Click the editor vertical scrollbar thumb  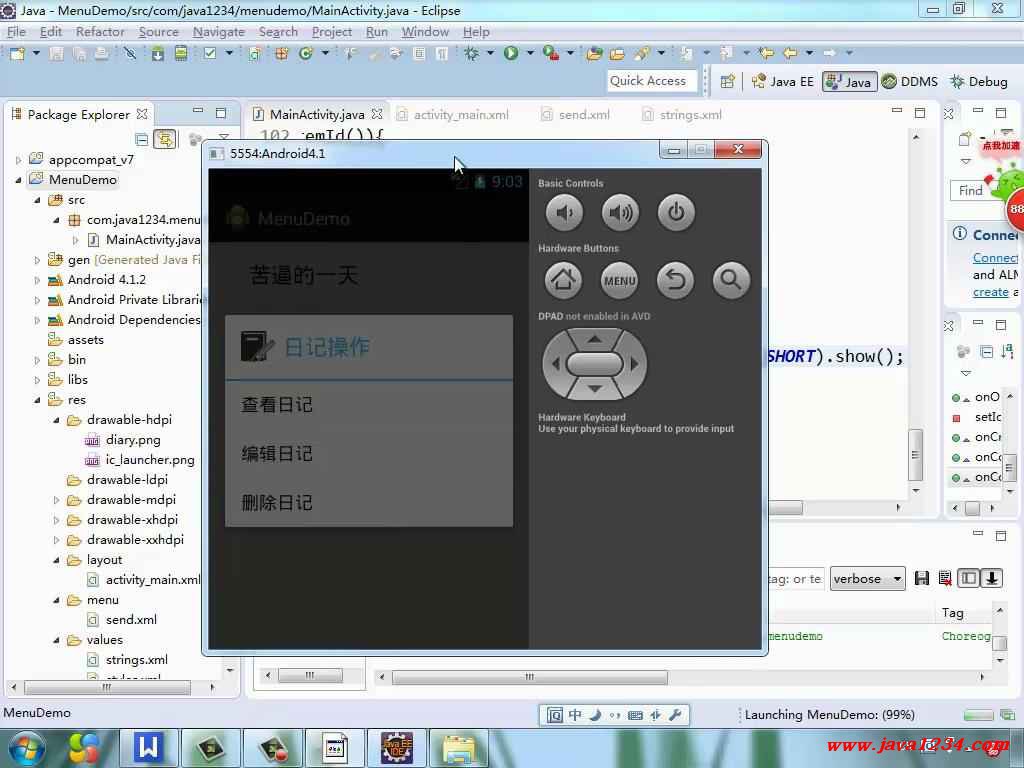pyautogui.click(x=916, y=455)
